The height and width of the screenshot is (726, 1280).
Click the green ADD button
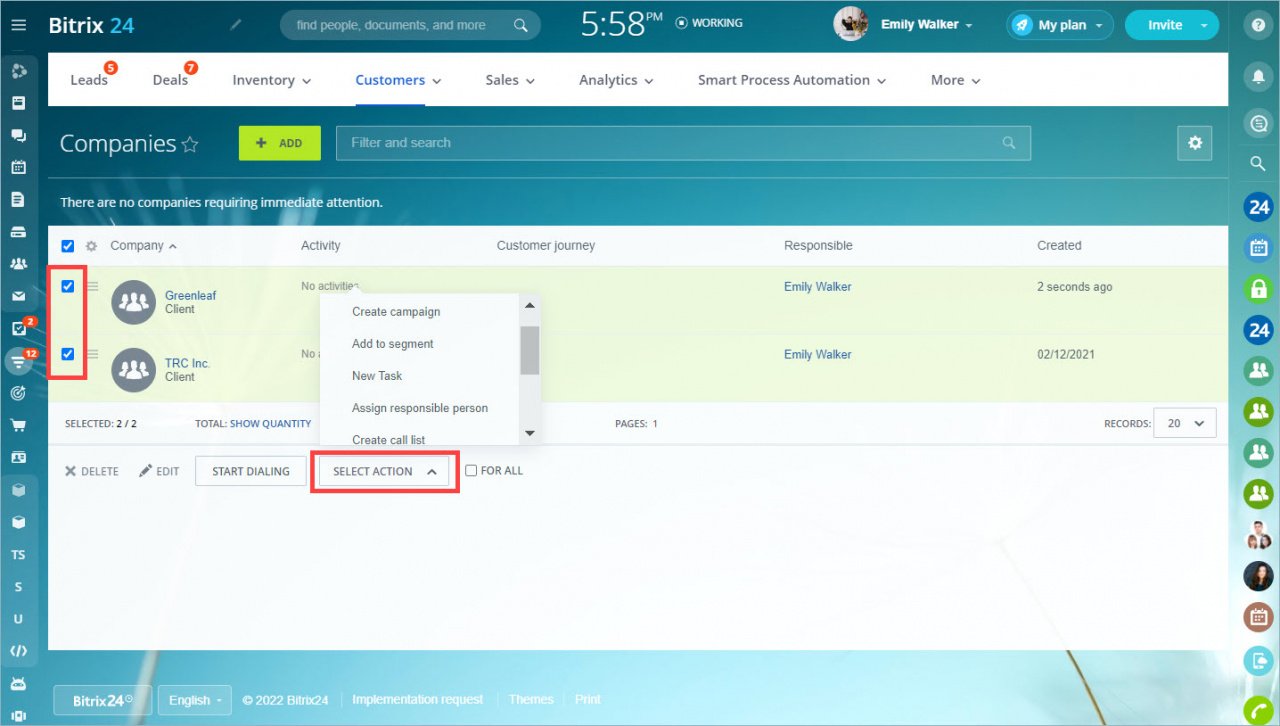[280, 143]
